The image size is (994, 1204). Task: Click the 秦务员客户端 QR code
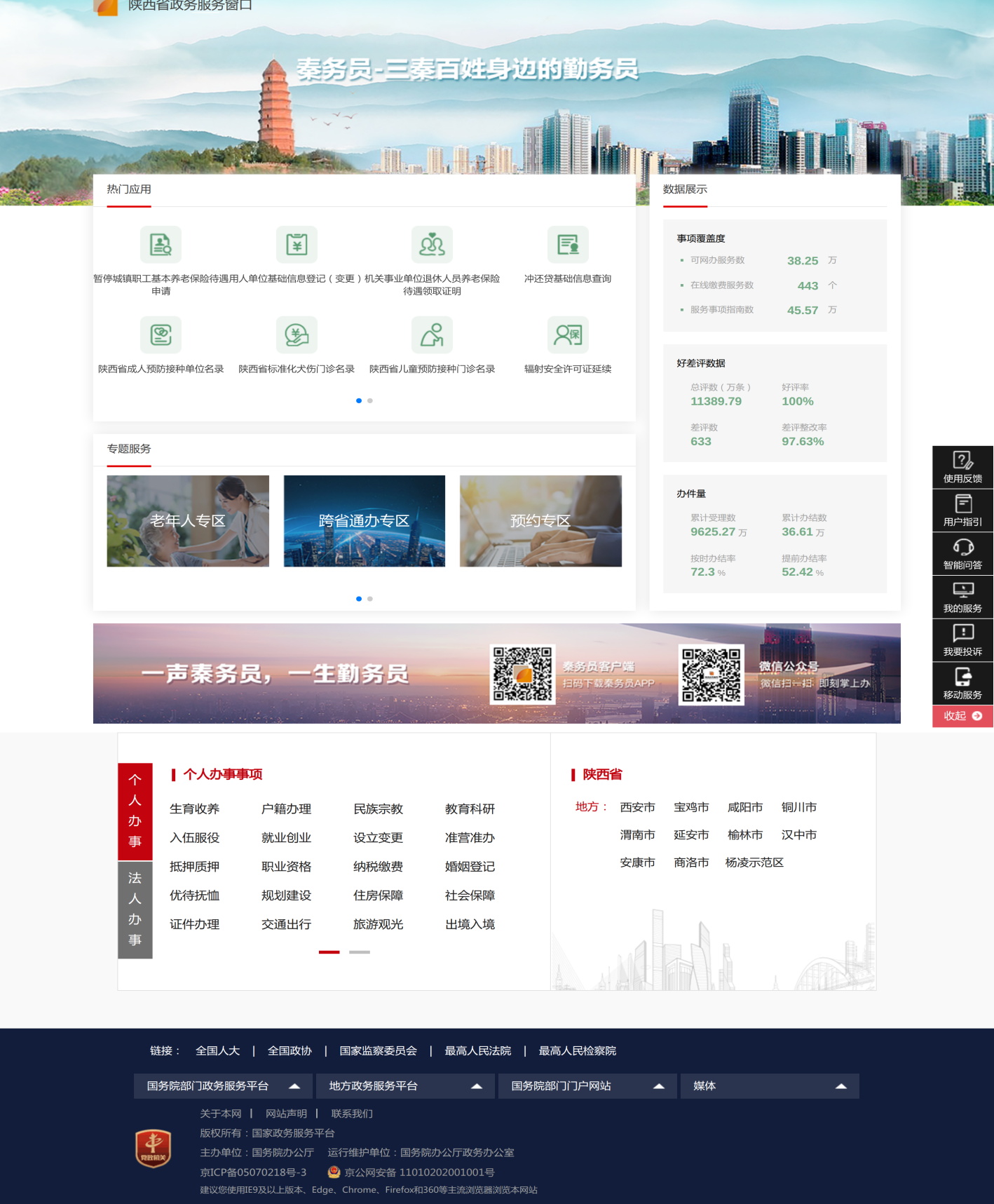(522, 674)
